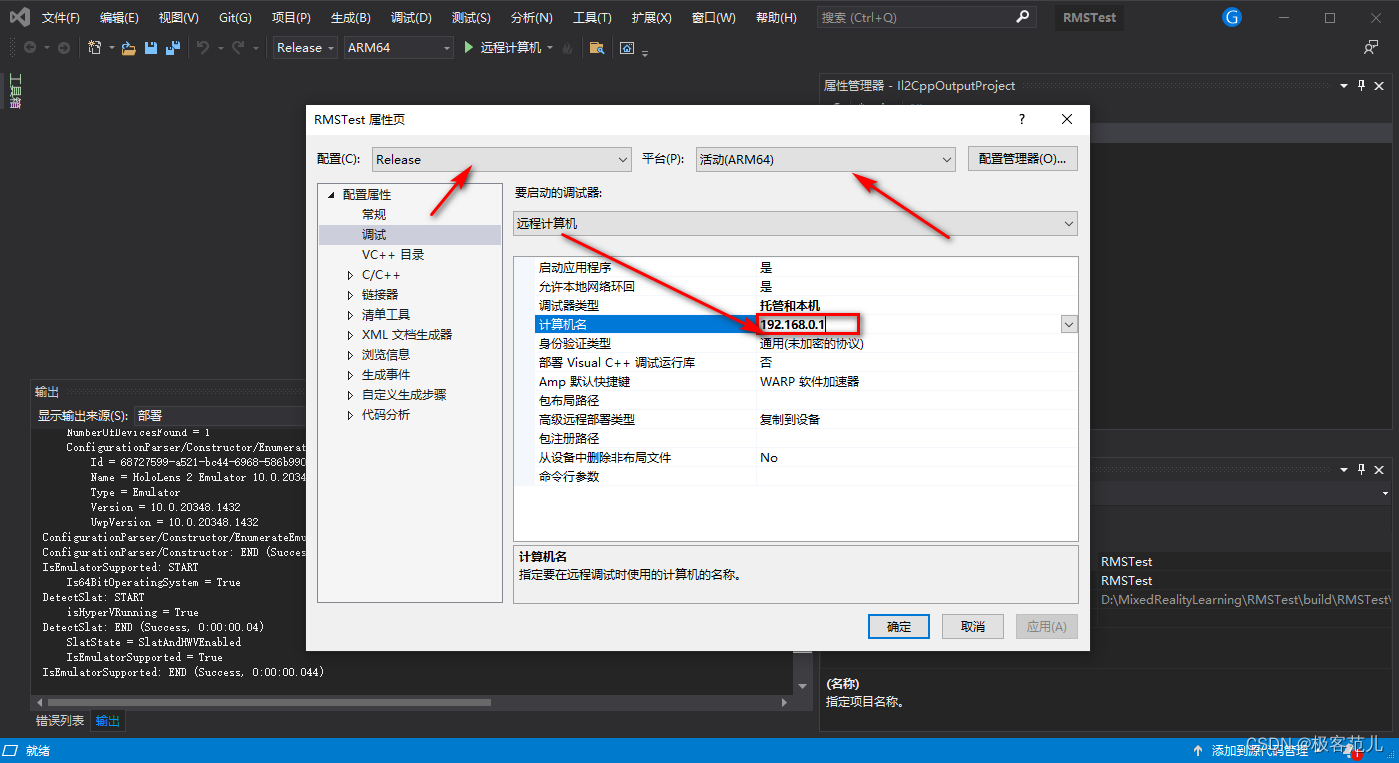Viewport: 1399px width, 763px height.
Task: Expand the 链接器 tree node
Action: click(x=350, y=295)
